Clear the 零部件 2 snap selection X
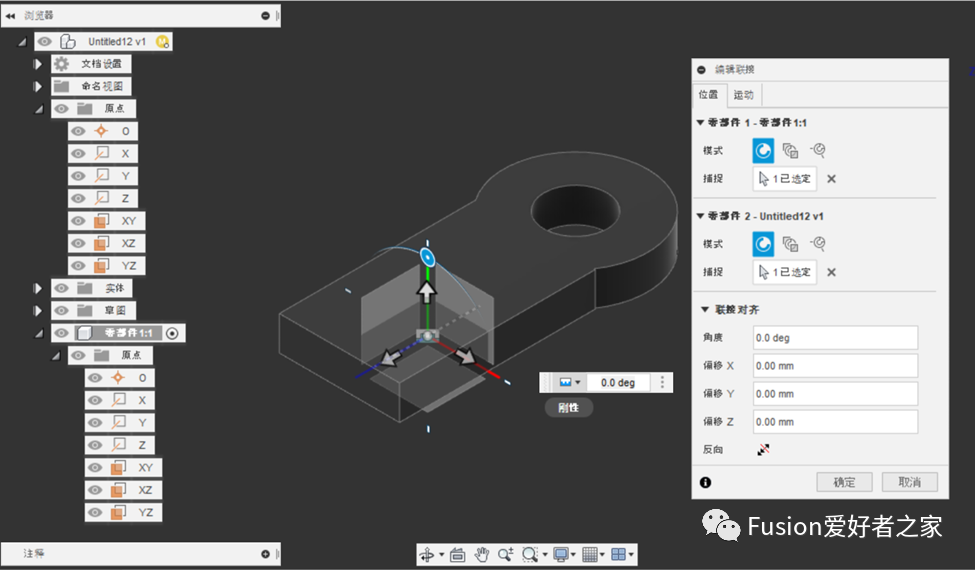This screenshot has width=975, height=570. point(831,272)
